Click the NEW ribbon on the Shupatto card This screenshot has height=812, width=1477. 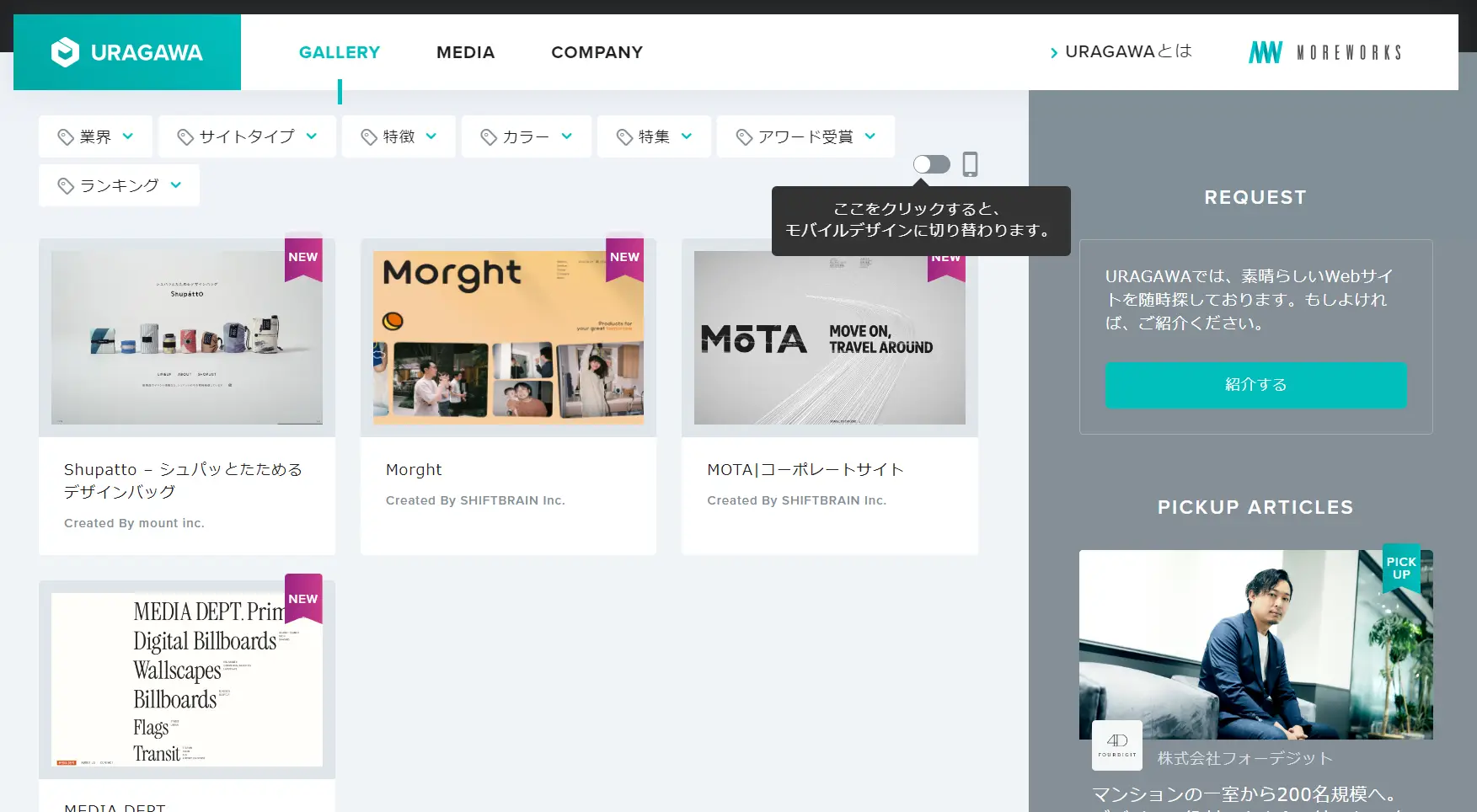tap(303, 257)
